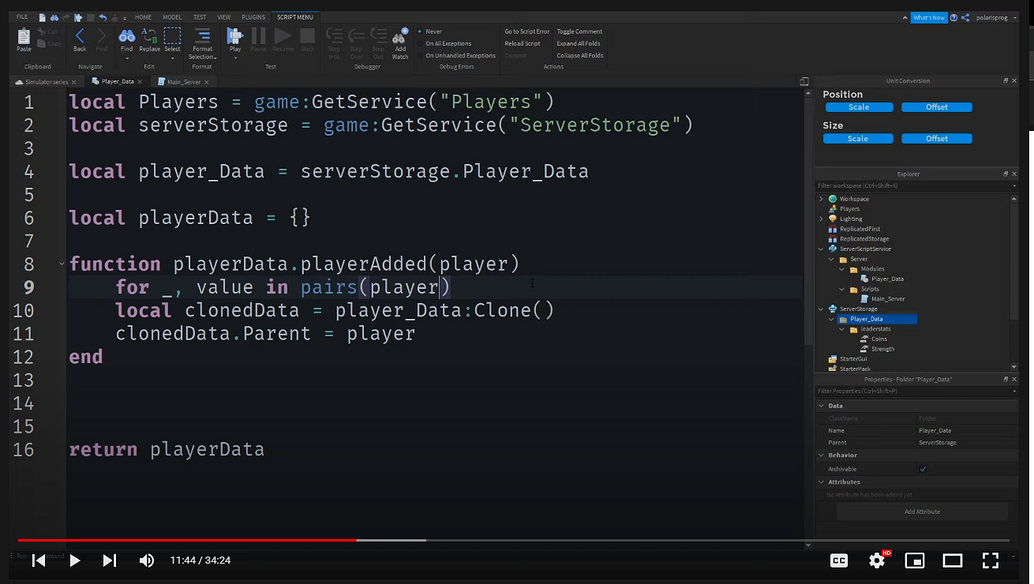Click the ReplicatedFirst icon in Explorer
Image resolution: width=1034 pixels, height=584 pixels.
[833, 229]
